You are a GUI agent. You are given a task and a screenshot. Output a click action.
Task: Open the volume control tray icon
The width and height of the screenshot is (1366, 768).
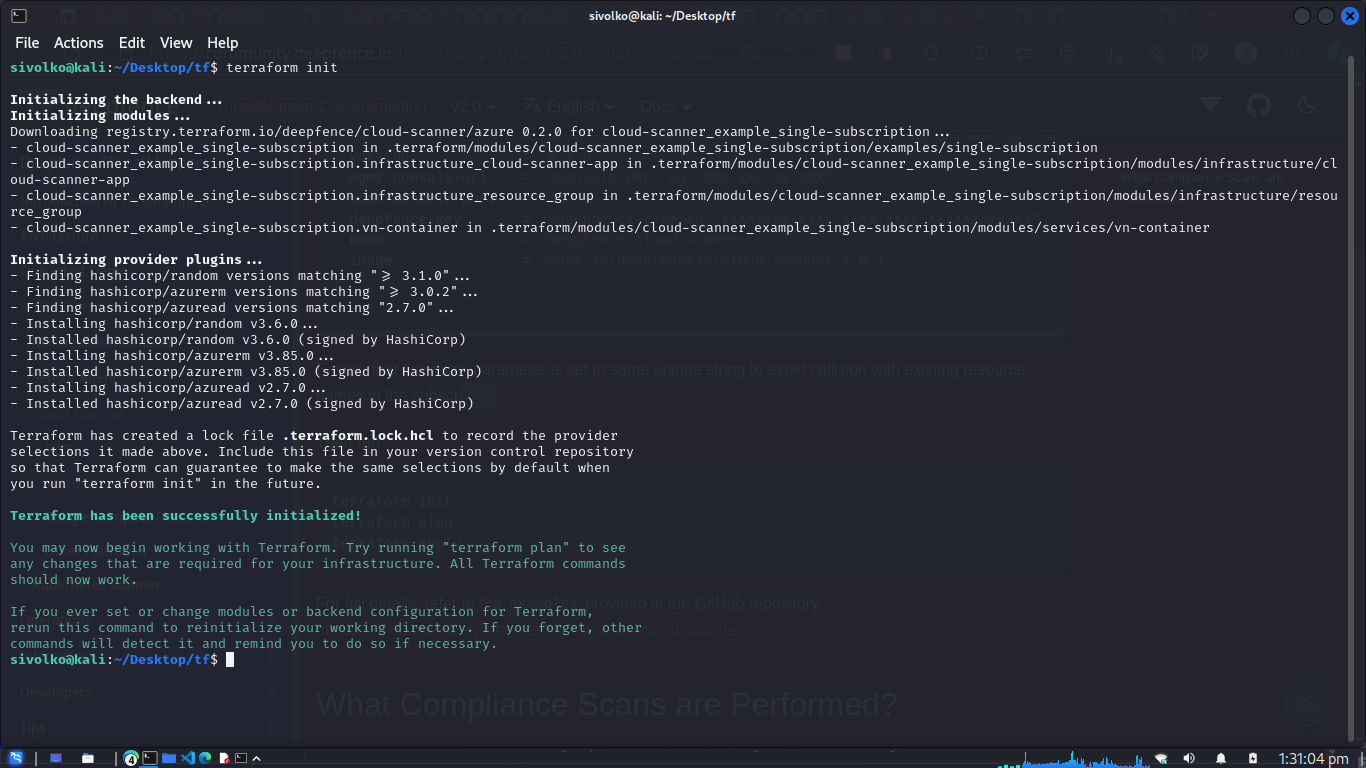[x=1189, y=758]
